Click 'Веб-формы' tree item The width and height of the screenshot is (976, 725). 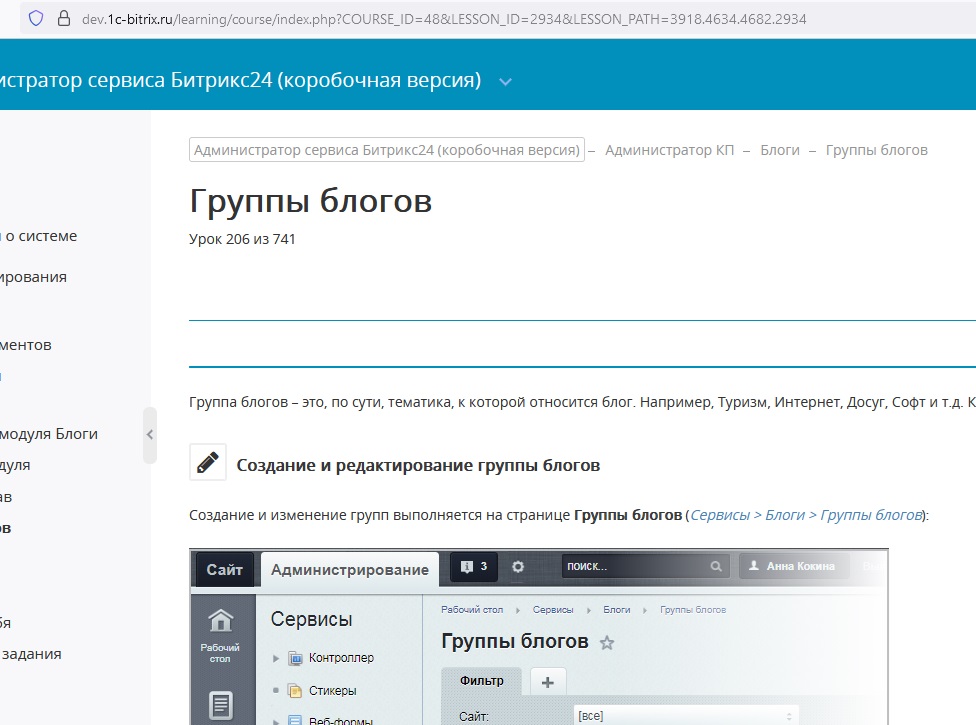(x=340, y=721)
